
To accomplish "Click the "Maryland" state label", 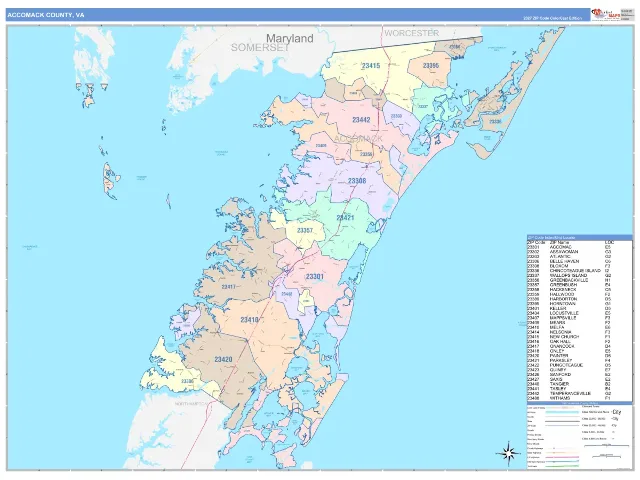I will click(x=290, y=38).
